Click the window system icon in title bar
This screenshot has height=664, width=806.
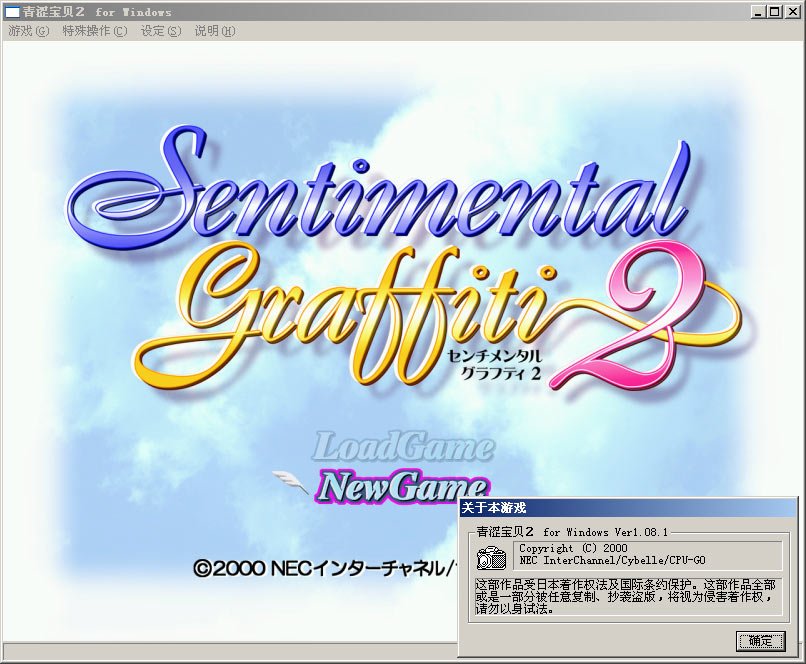(x=13, y=11)
